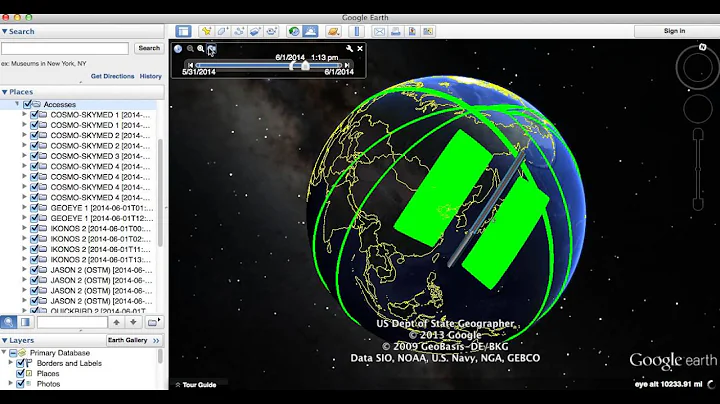Uncheck the Accesses folder checkbox
The width and height of the screenshot is (720, 404).
[27, 104]
